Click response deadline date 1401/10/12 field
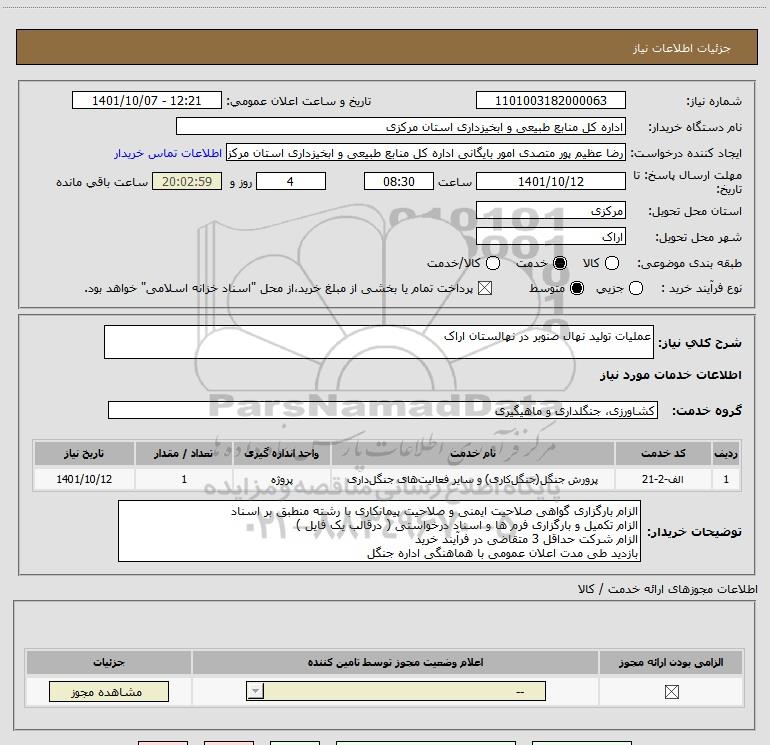 (x=550, y=182)
